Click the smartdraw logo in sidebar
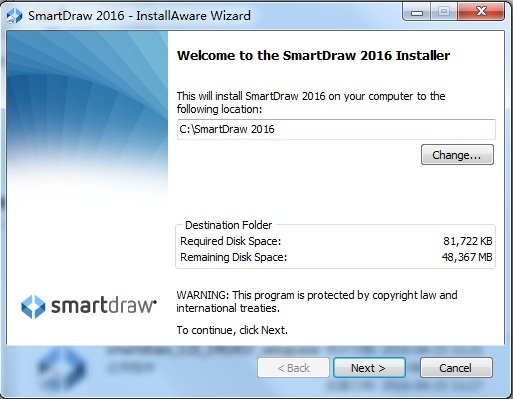This screenshot has height=399, width=513. 89,306
